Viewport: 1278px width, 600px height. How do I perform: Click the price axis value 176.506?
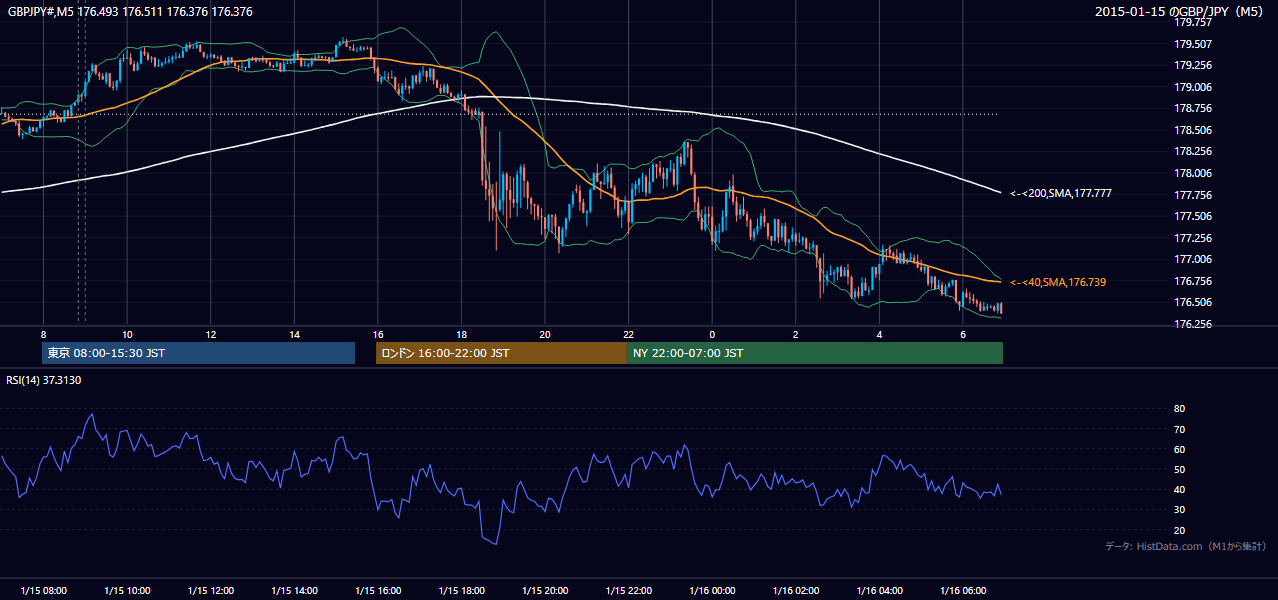pyautogui.click(x=1195, y=302)
